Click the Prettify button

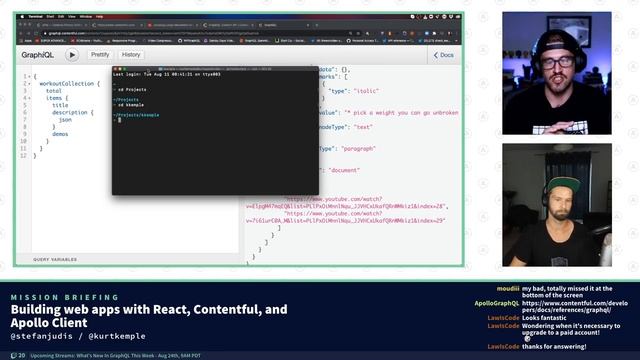tap(100, 55)
